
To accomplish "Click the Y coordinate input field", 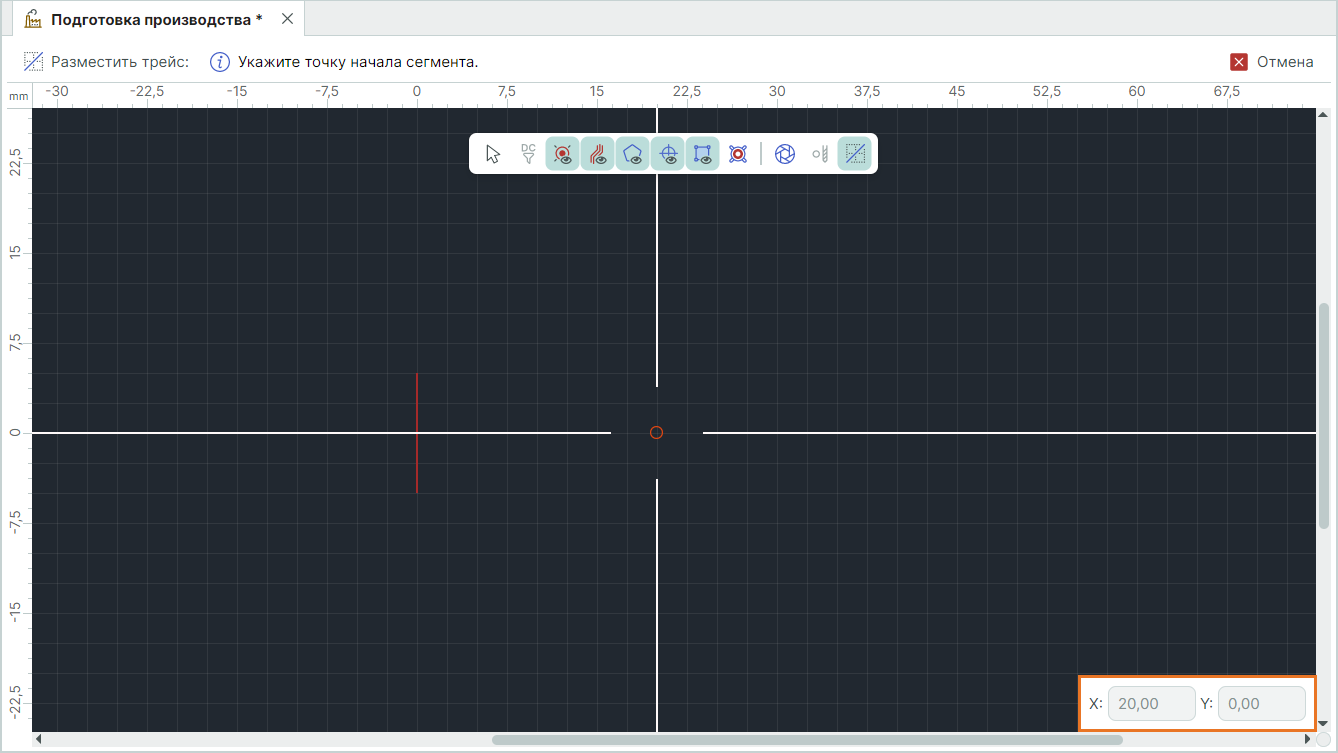I will [x=1261, y=704].
